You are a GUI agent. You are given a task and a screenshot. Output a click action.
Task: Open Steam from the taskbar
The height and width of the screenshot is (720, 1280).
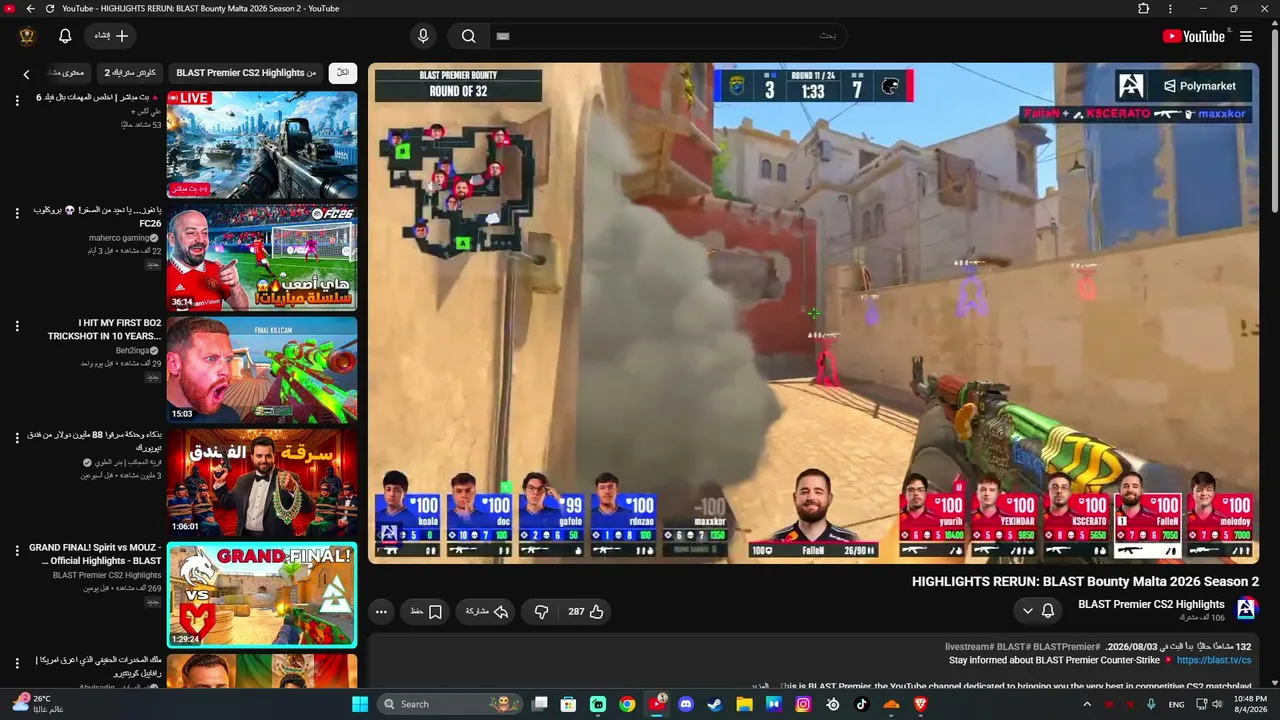(x=715, y=704)
